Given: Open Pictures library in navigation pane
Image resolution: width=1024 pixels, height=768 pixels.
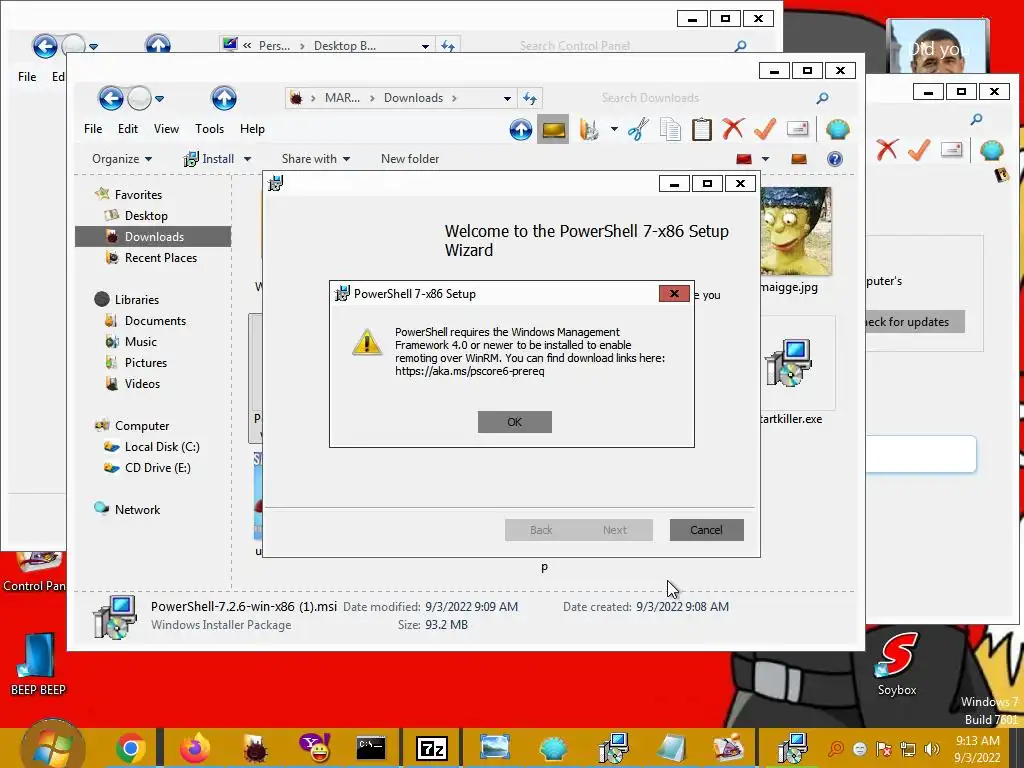Looking at the screenshot, I should point(146,362).
